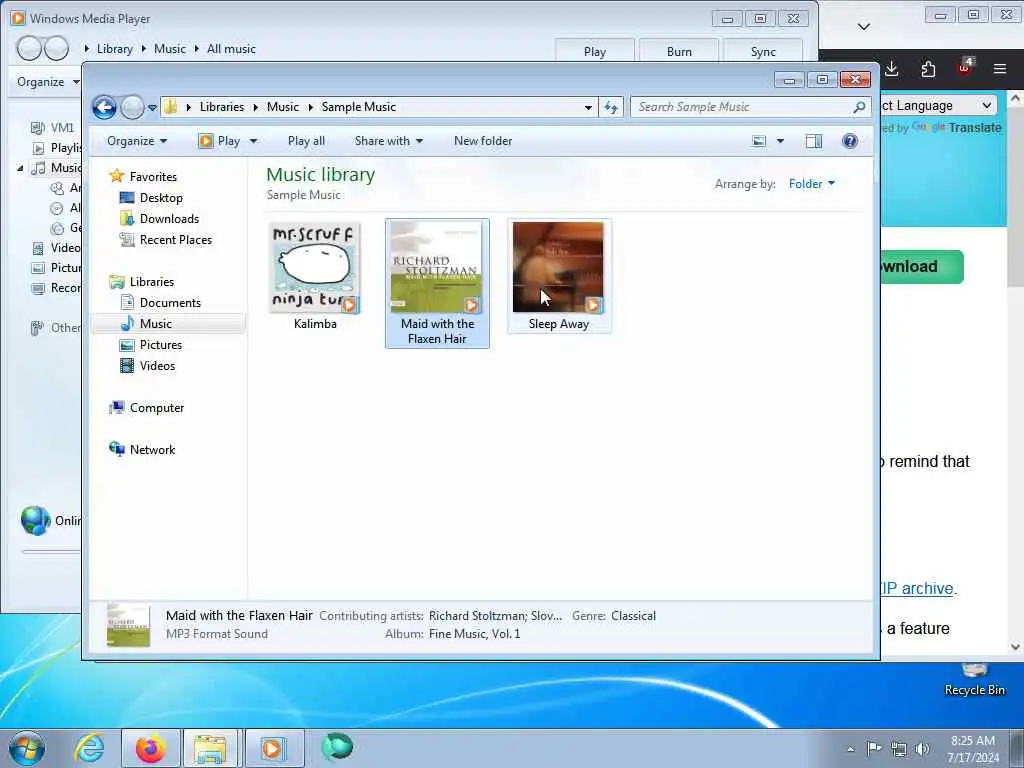Click Music in address breadcrumb
The height and width of the screenshot is (768, 1024).
tap(283, 107)
